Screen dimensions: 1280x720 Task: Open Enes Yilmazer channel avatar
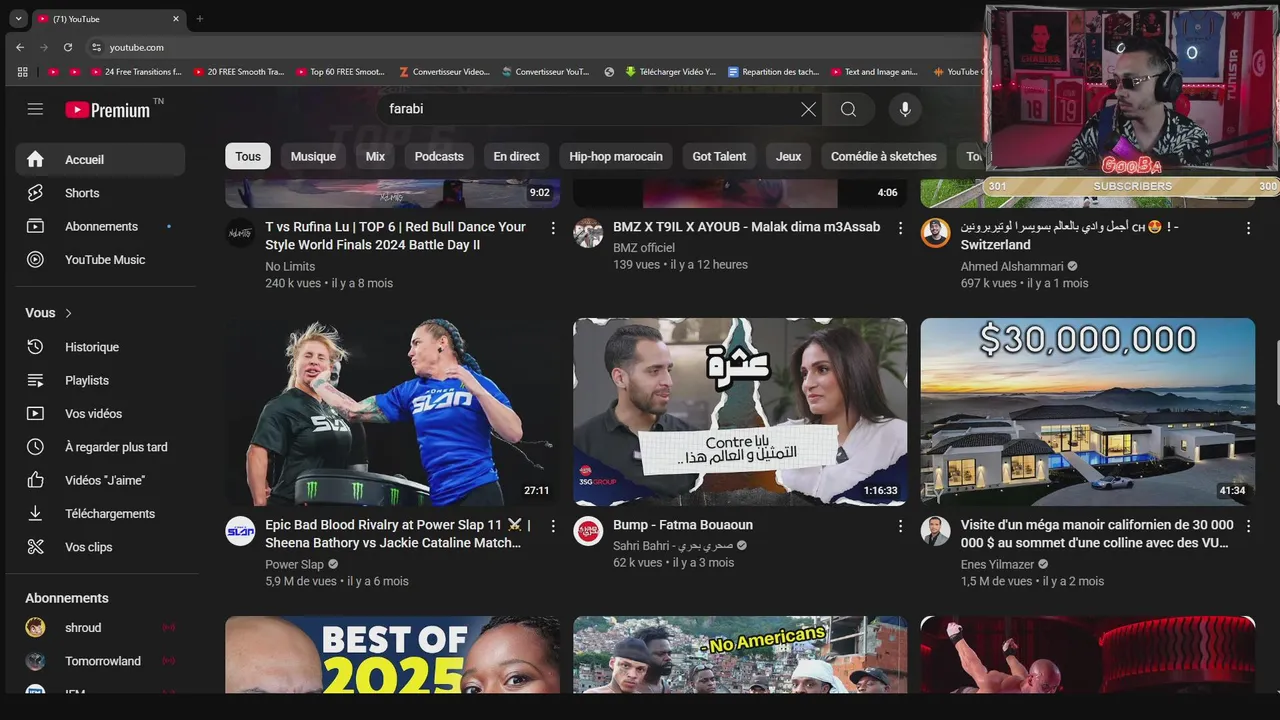935,531
